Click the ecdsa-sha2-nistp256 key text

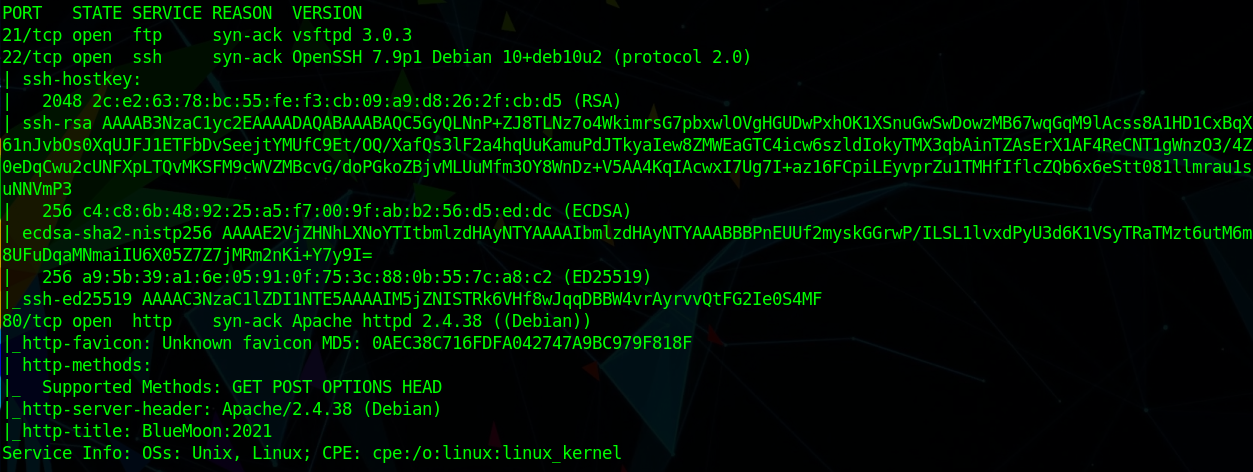pyautogui.click(x=627, y=243)
